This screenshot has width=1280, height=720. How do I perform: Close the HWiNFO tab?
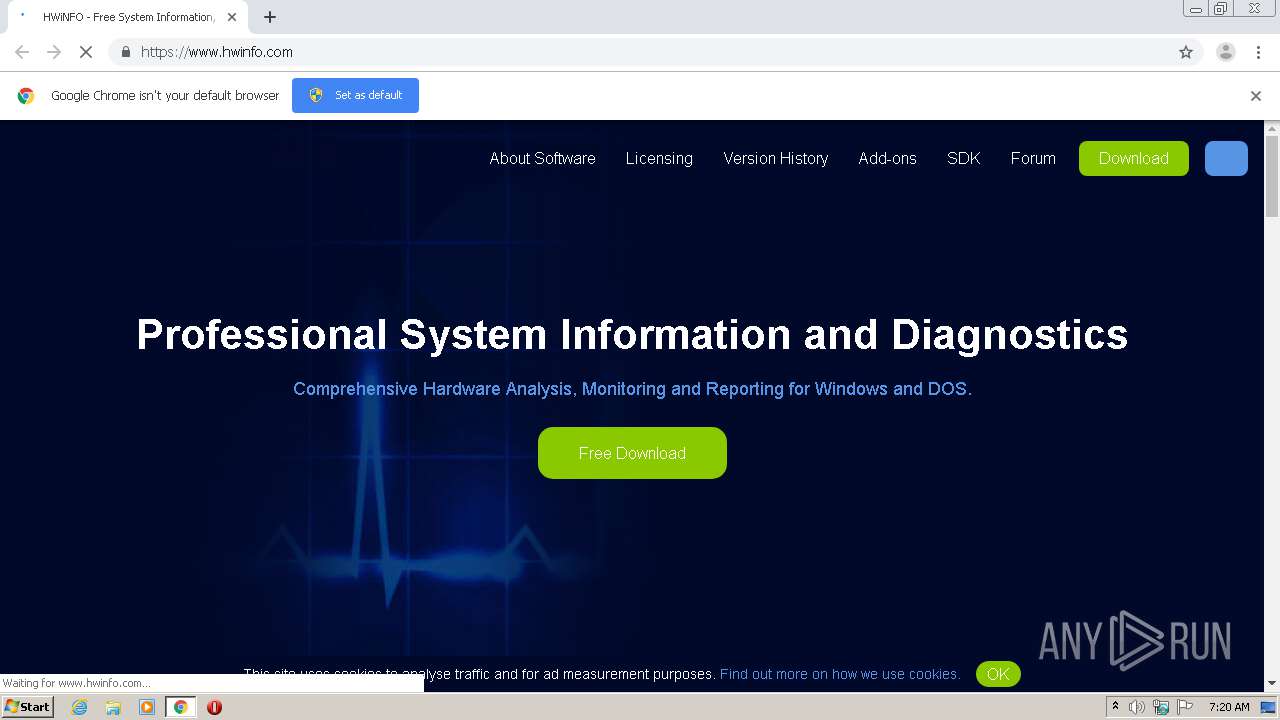[232, 17]
